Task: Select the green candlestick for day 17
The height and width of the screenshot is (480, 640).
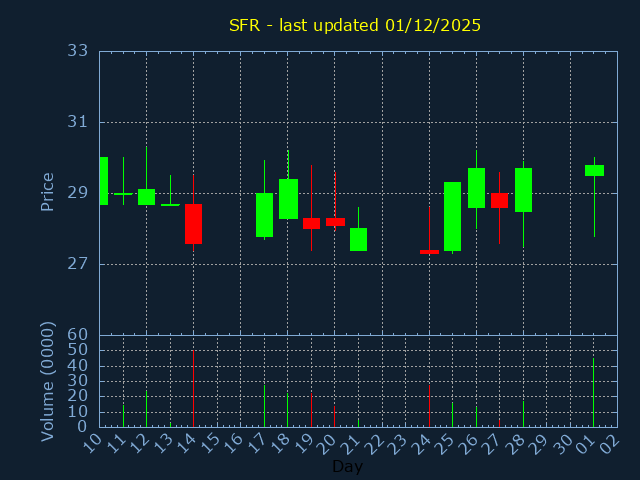Action: [x=264, y=214]
